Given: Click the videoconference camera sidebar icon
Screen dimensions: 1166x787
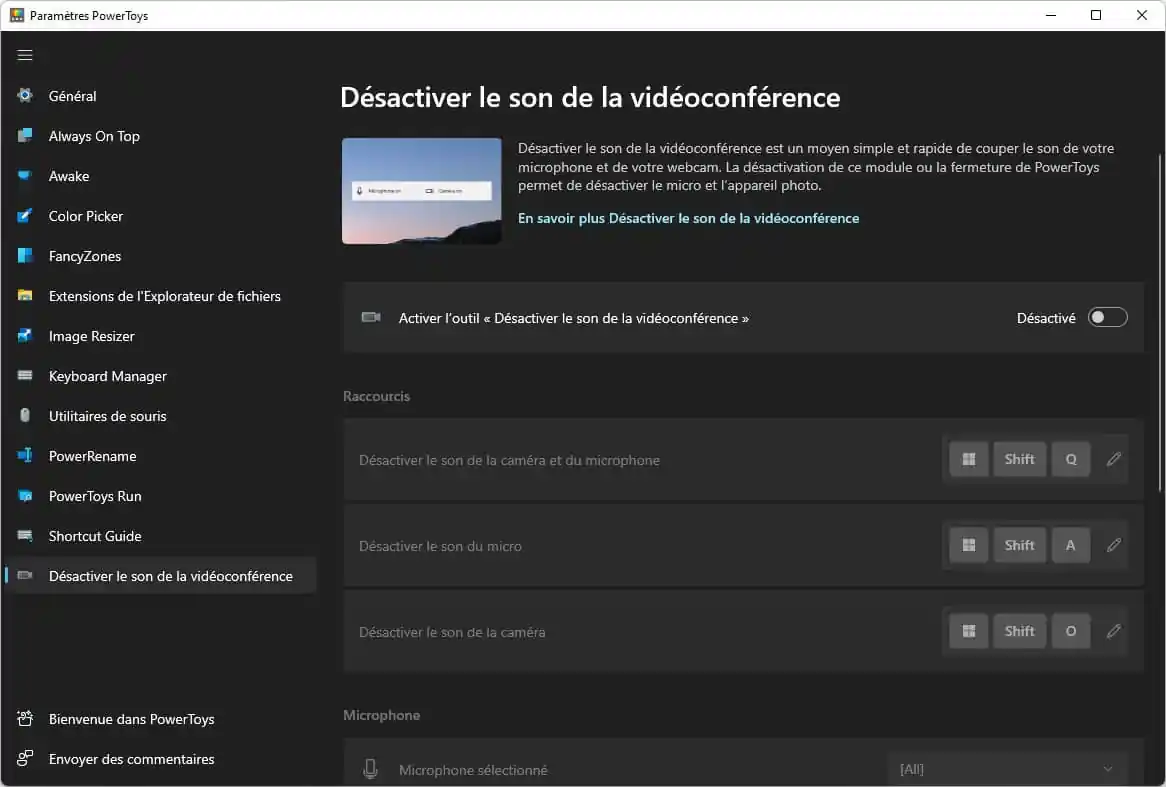Looking at the screenshot, I should [25, 576].
